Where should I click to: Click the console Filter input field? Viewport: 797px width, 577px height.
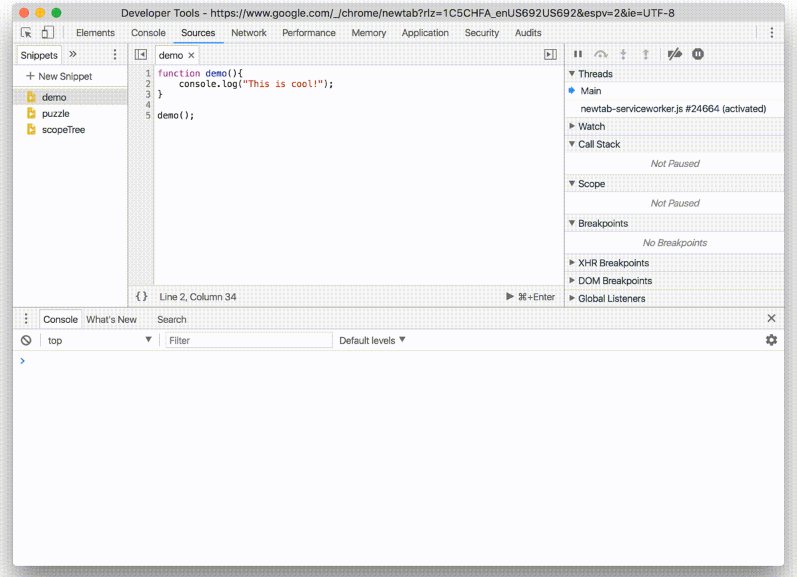pos(249,340)
